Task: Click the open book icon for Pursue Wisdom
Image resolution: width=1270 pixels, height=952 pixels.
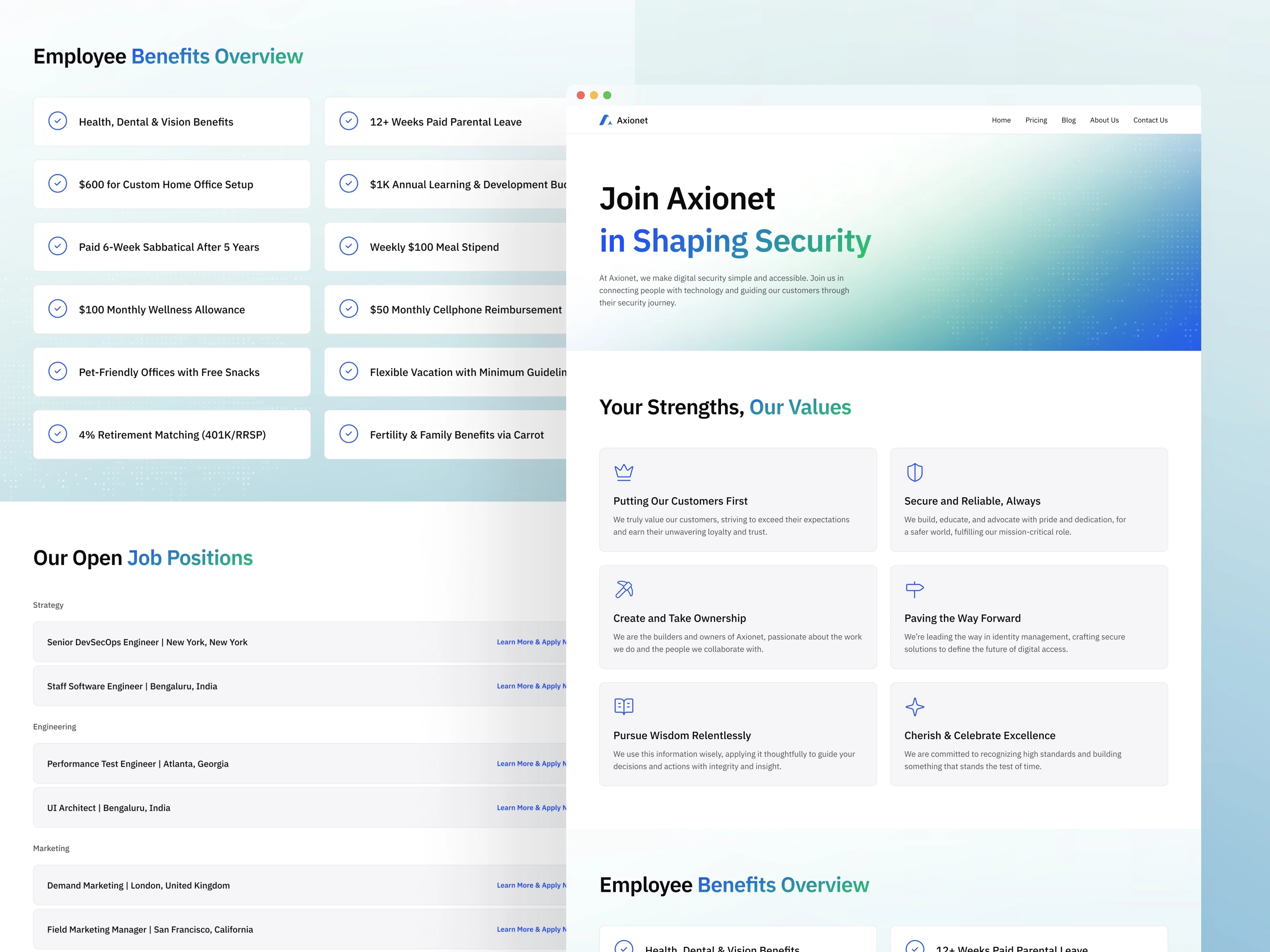Action: (623, 706)
